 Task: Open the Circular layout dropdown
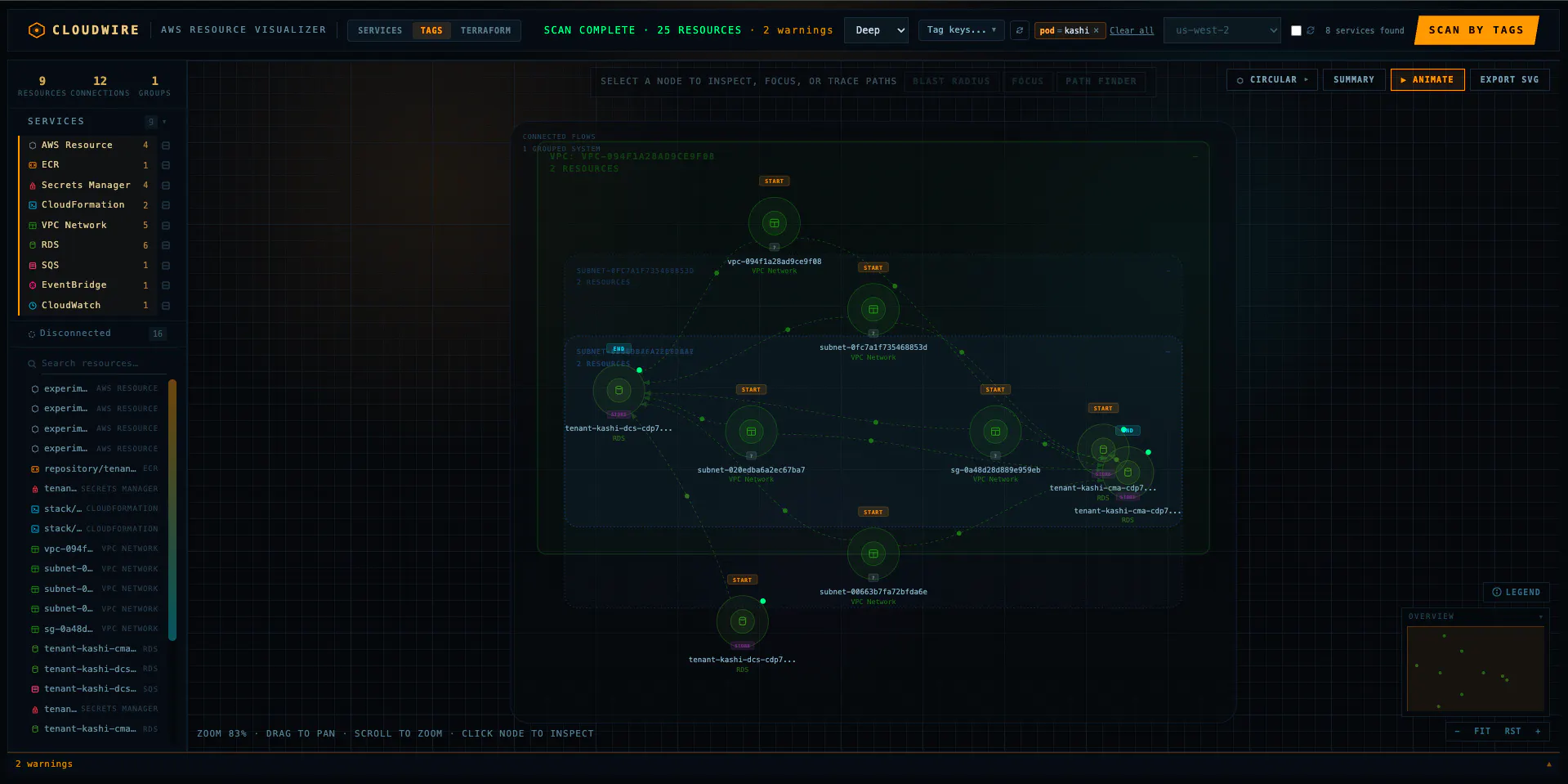click(1272, 80)
